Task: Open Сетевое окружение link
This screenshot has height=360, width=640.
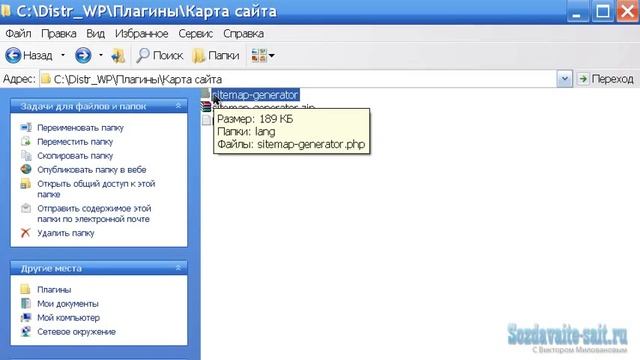Action: [76, 332]
